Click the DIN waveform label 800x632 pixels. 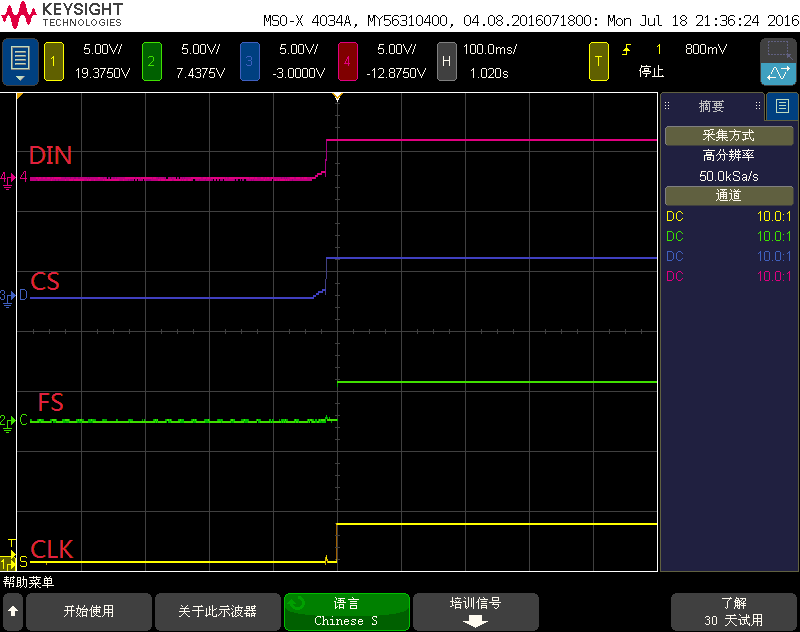coord(51,156)
